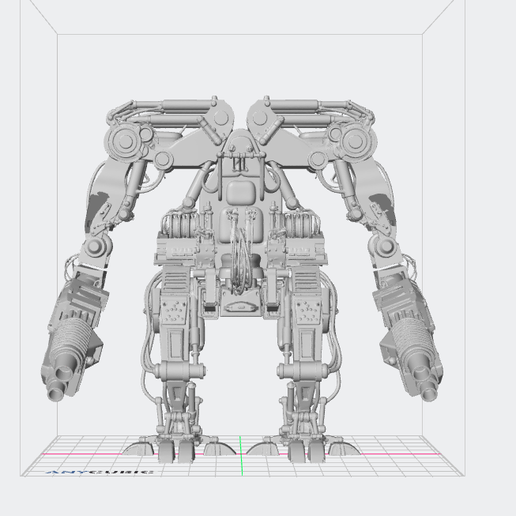516x516 pixels.
Task: Click the dotted panel on right thigh
Action: (x=307, y=311)
